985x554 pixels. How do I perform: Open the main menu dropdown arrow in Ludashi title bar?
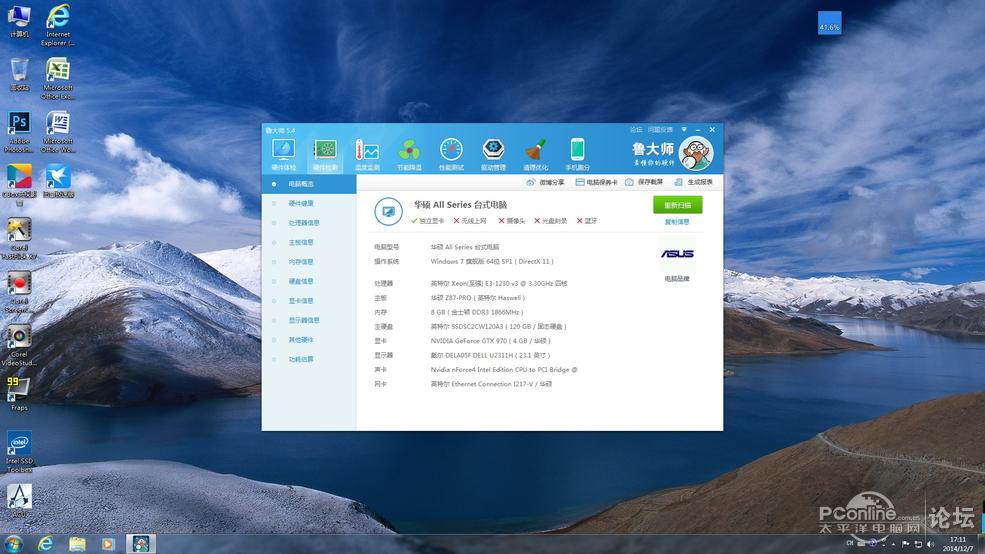coord(684,129)
